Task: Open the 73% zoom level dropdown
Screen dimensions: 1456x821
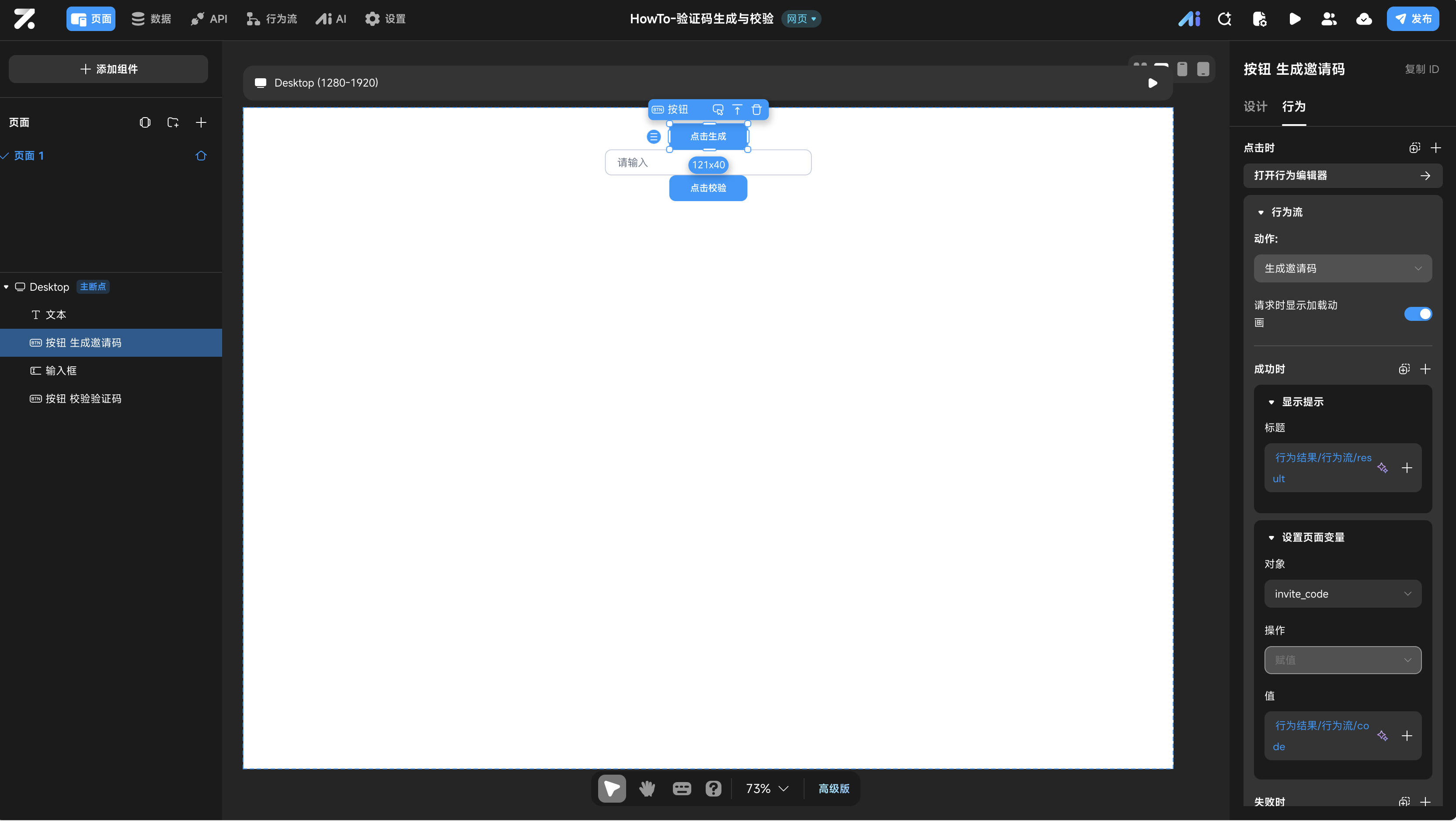Action: (x=766, y=788)
